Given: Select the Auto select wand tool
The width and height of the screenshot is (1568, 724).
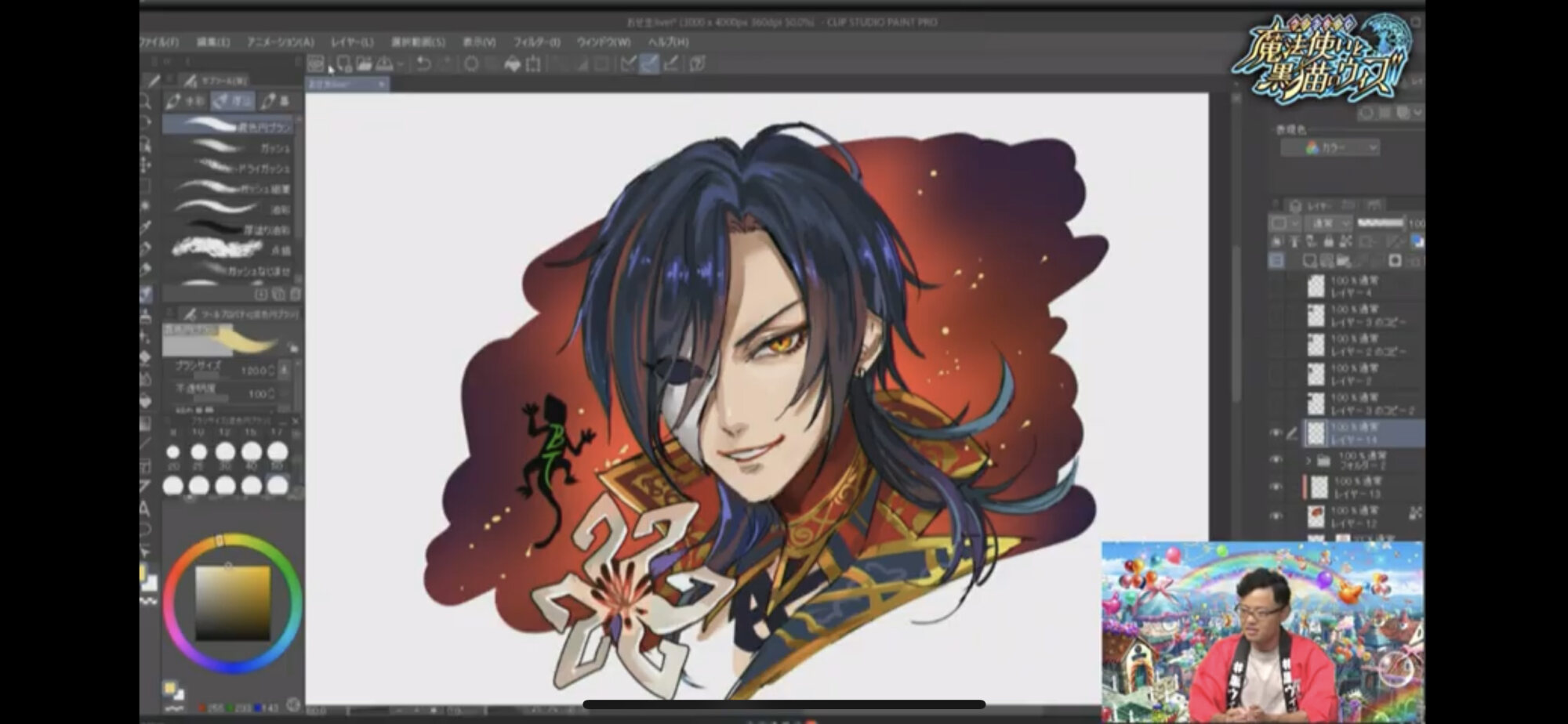Looking at the screenshot, I should tap(146, 206).
